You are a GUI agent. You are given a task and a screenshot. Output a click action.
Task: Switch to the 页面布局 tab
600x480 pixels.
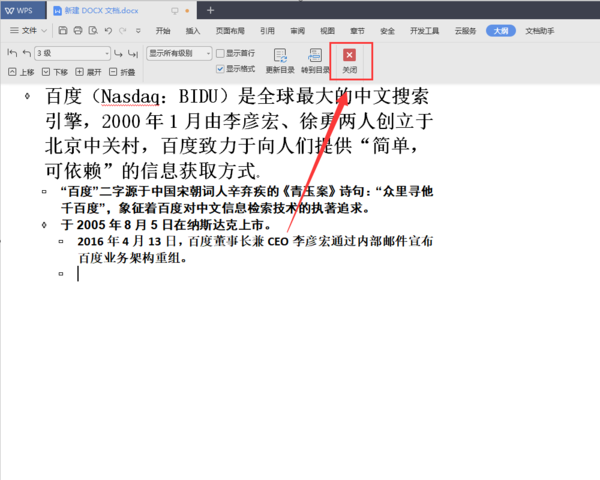click(x=230, y=31)
